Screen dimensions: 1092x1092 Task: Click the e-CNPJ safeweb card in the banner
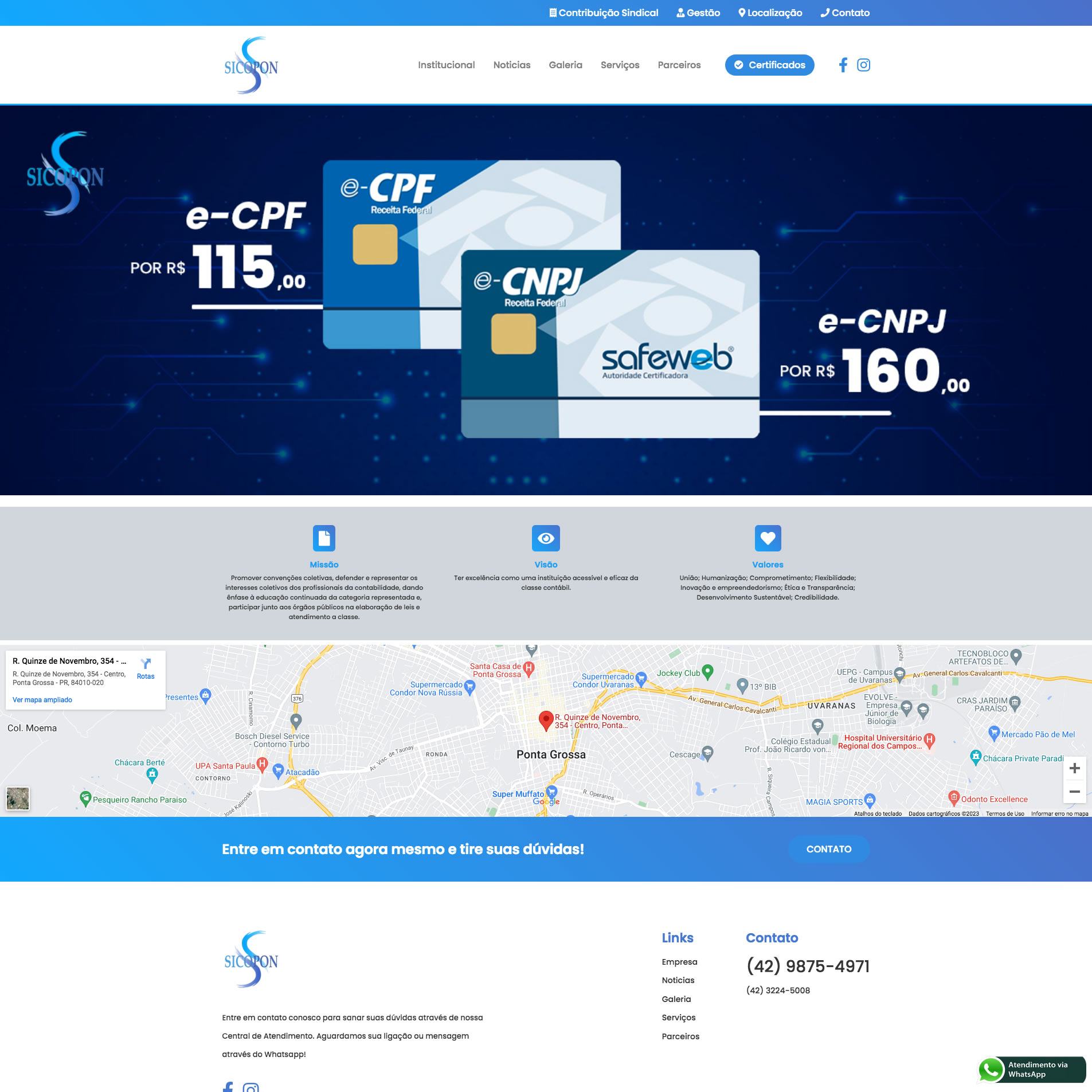tap(610, 344)
